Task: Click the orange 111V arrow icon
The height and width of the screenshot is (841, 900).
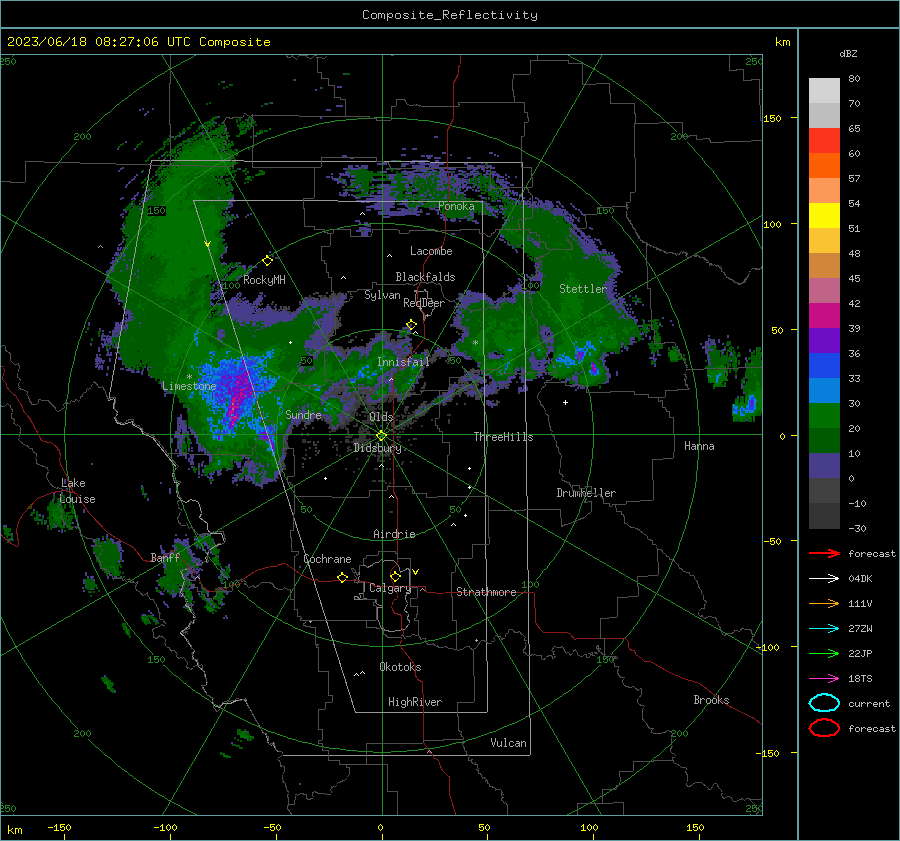Action: (824, 603)
